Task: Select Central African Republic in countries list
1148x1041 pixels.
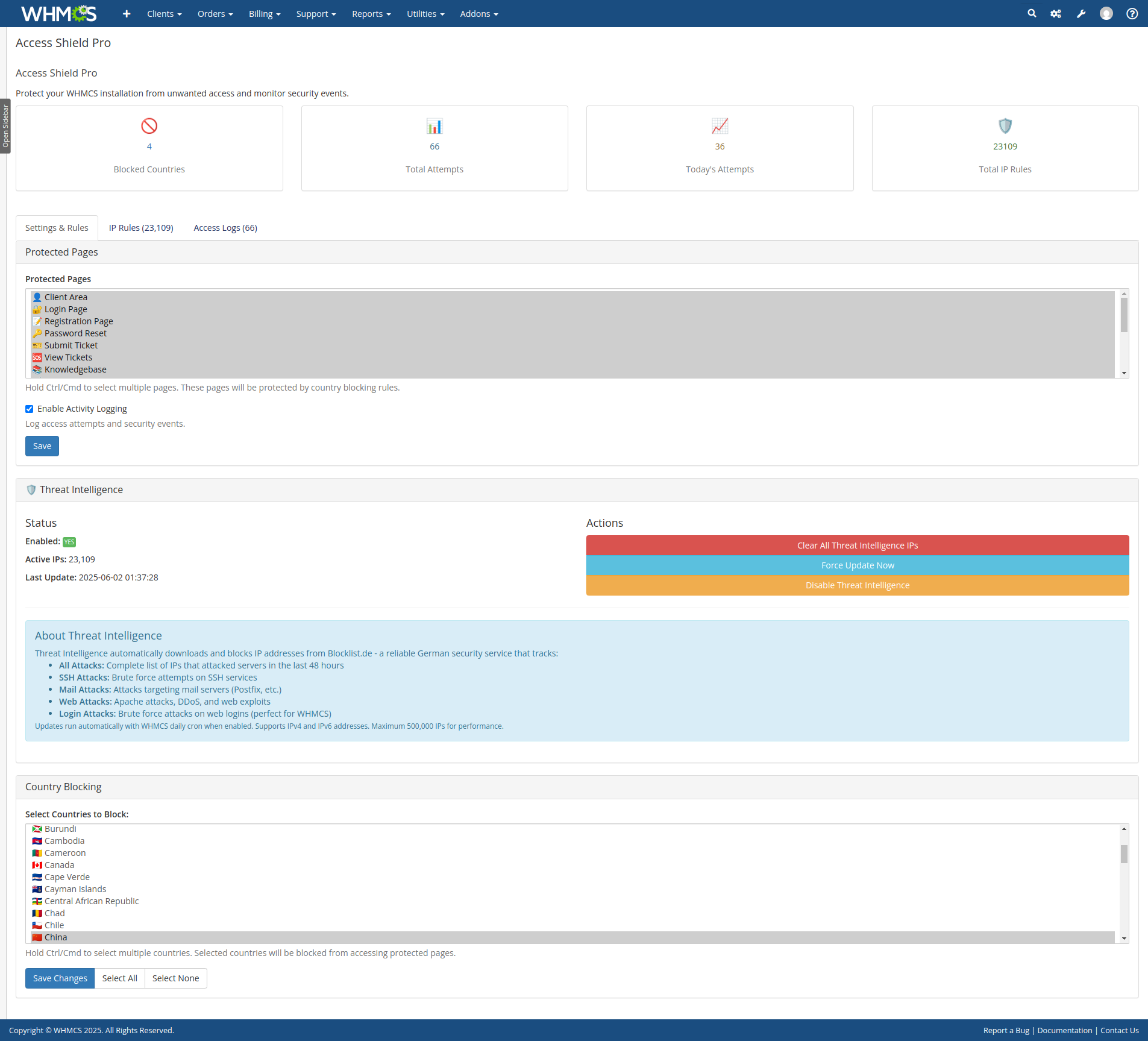Action: tap(572, 901)
